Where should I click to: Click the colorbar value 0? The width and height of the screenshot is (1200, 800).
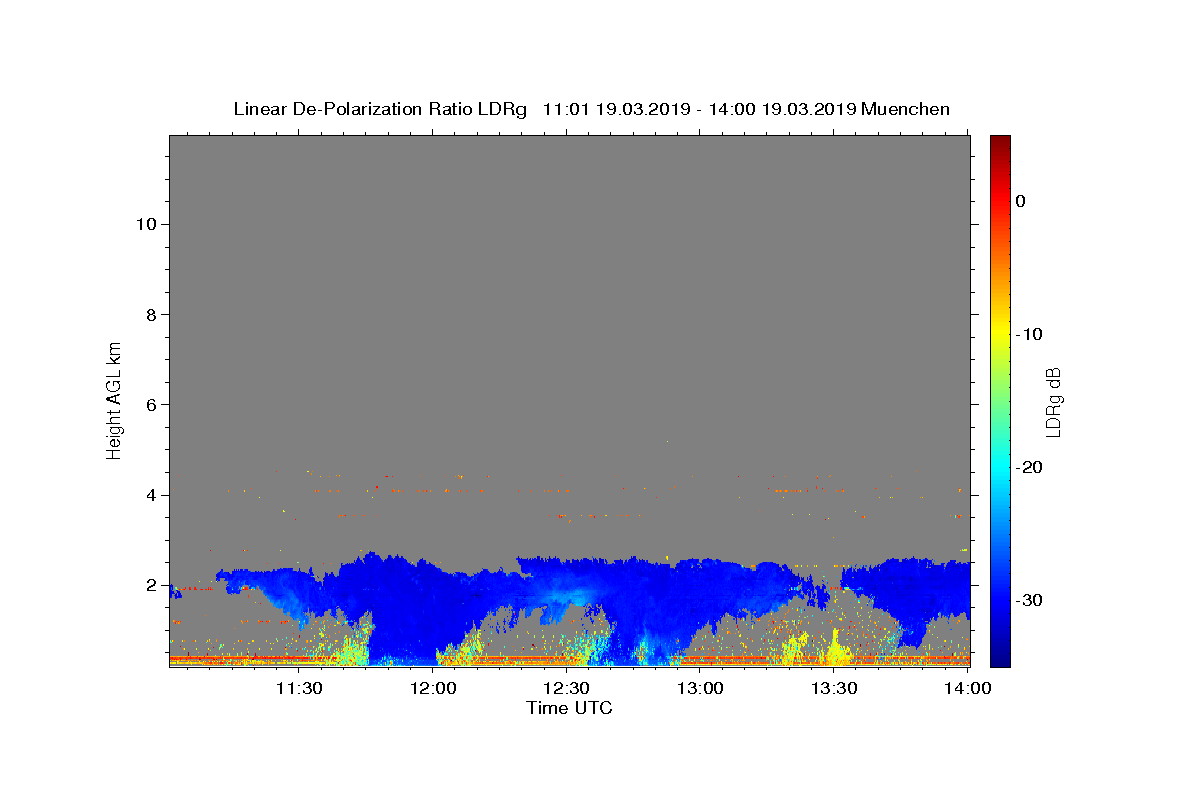[x=1020, y=201]
